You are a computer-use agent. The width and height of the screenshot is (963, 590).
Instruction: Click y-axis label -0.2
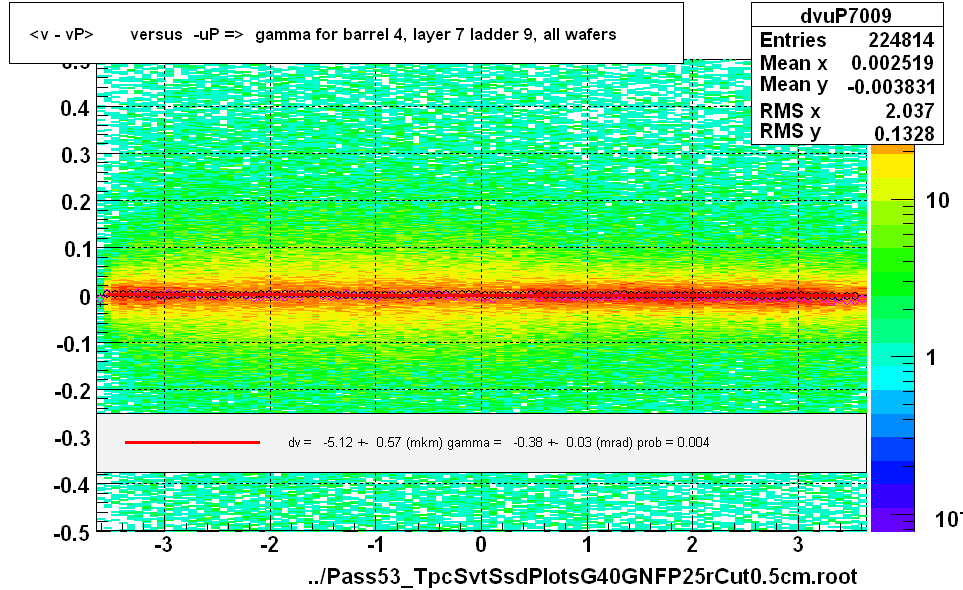[72, 391]
